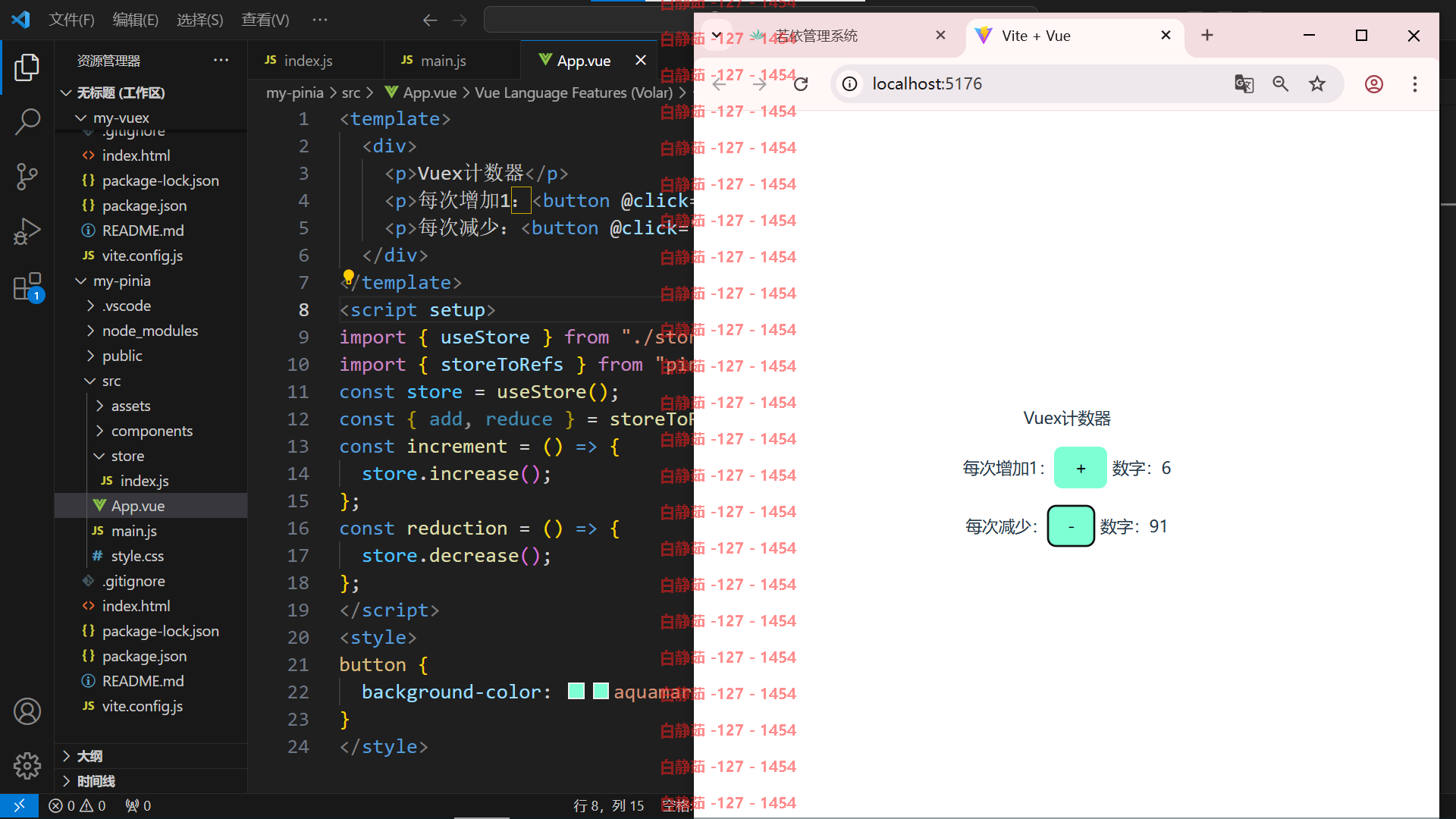
Task: Click the + increment button on page
Action: click(x=1081, y=468)
